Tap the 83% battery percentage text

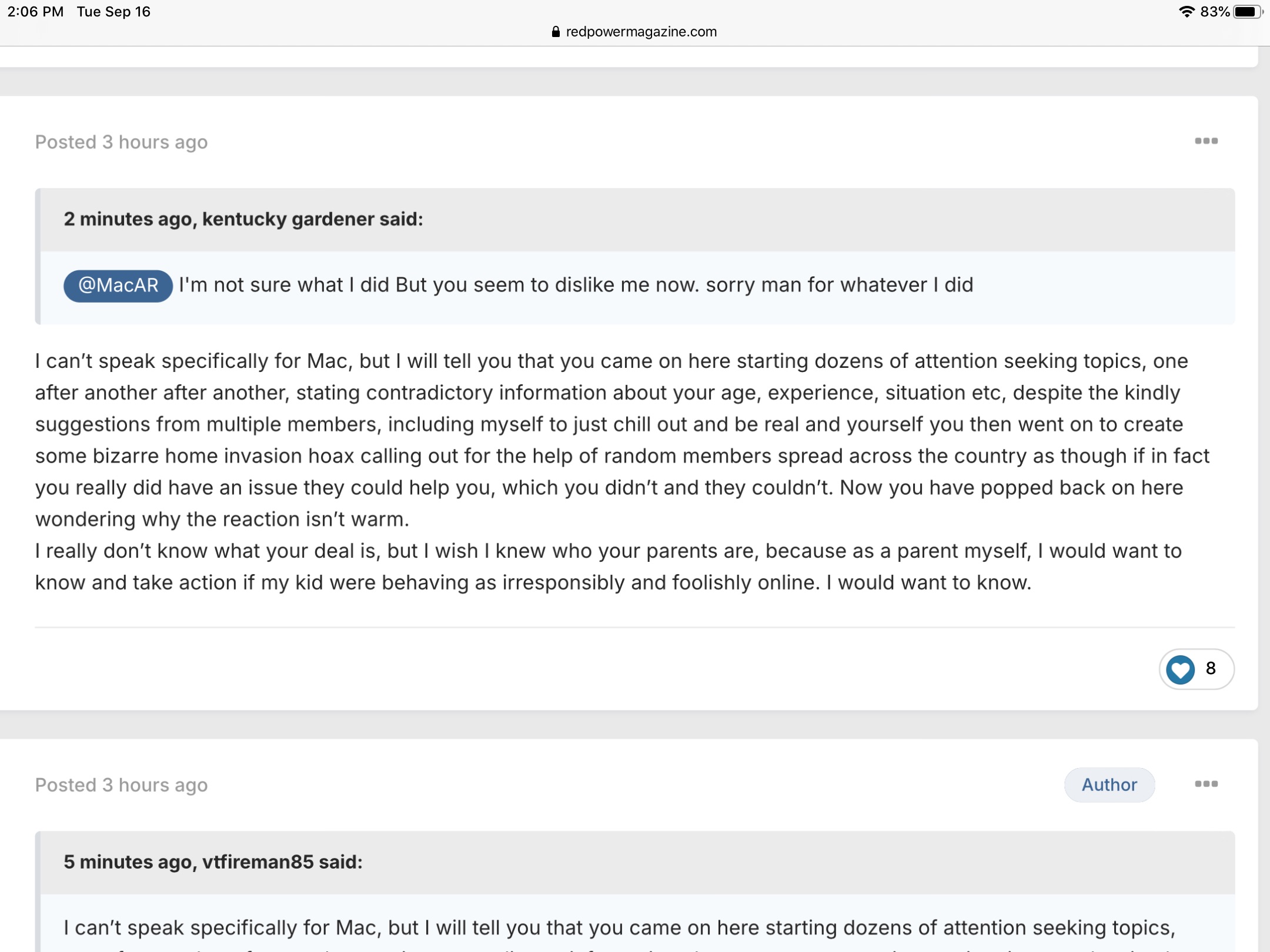1215,12
